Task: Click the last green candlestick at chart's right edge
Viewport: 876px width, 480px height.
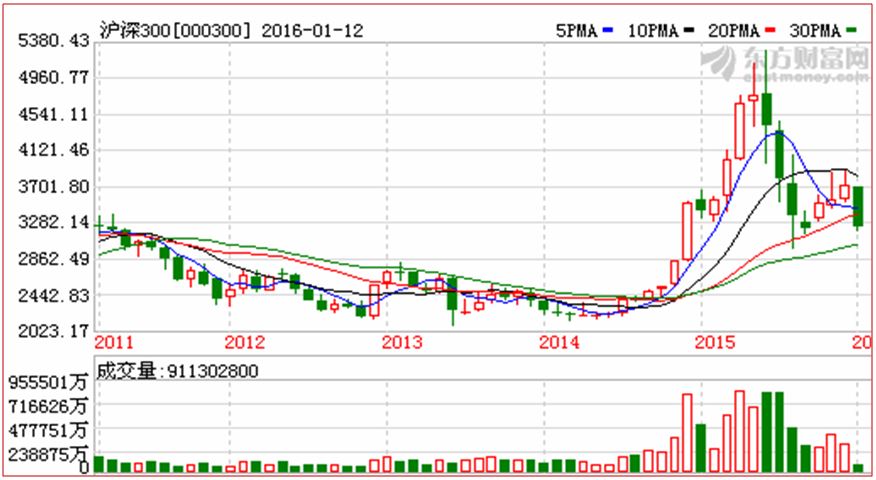Action: tap(858, 206)
